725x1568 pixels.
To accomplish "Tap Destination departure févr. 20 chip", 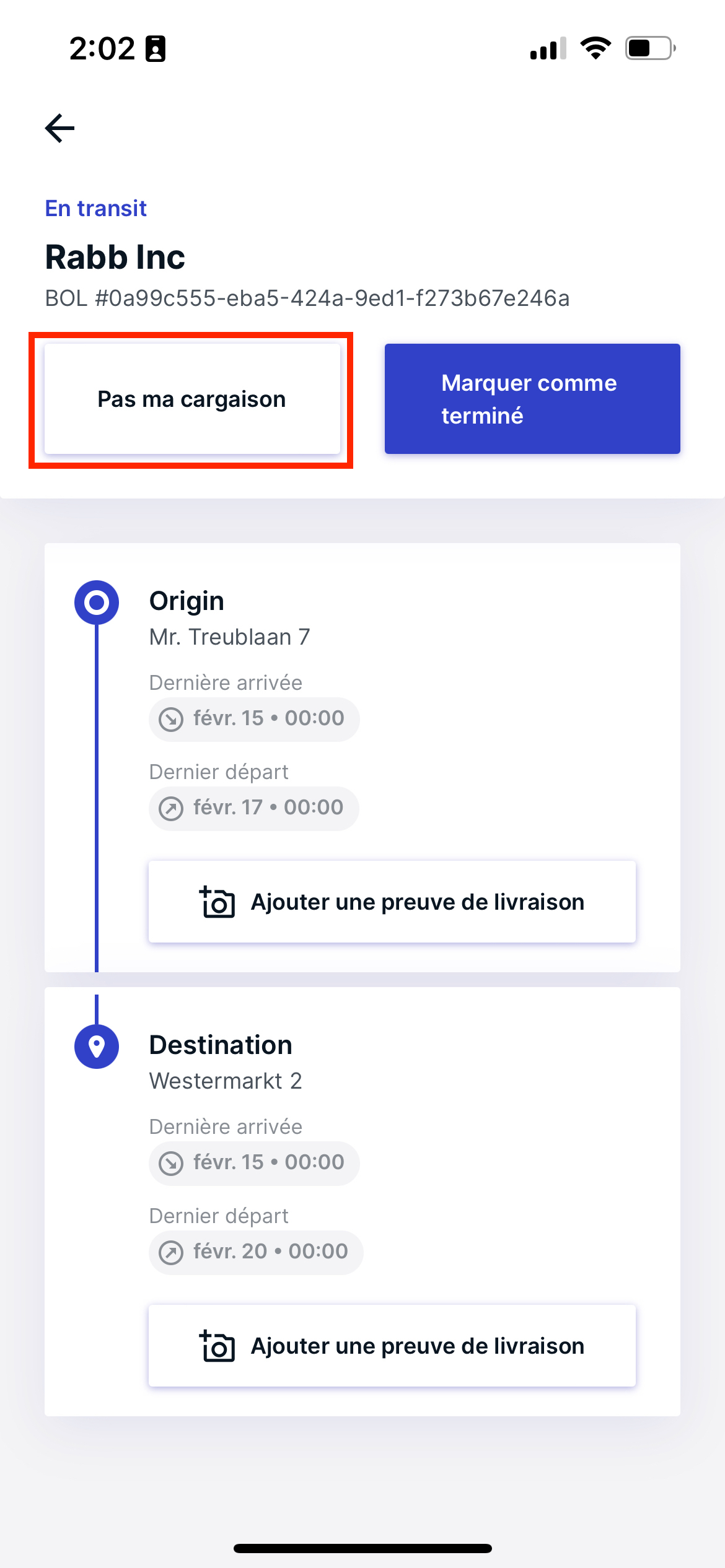I will click(256, 1252).
